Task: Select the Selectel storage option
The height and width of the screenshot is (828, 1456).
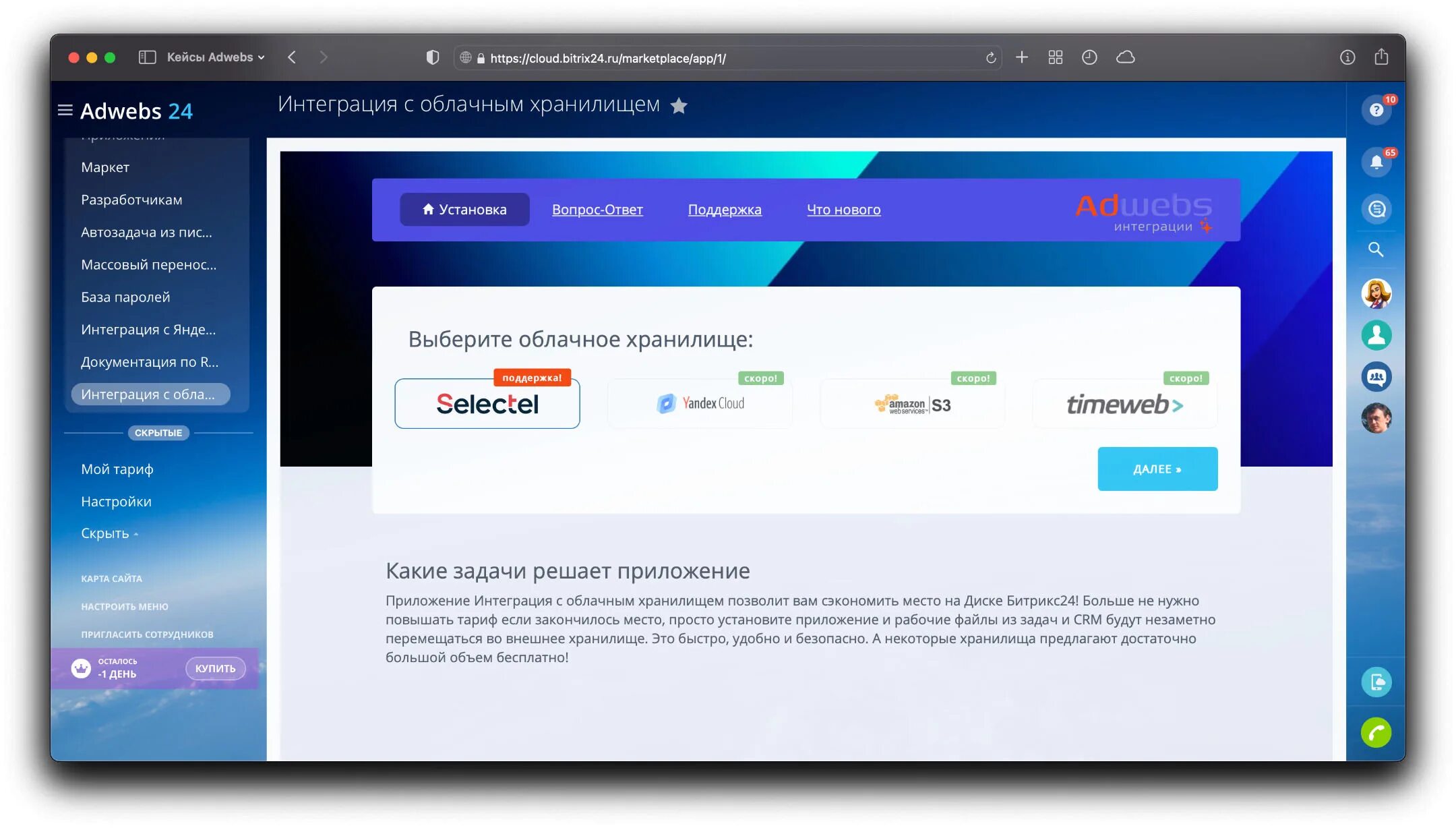Action: tap(487, 404)
